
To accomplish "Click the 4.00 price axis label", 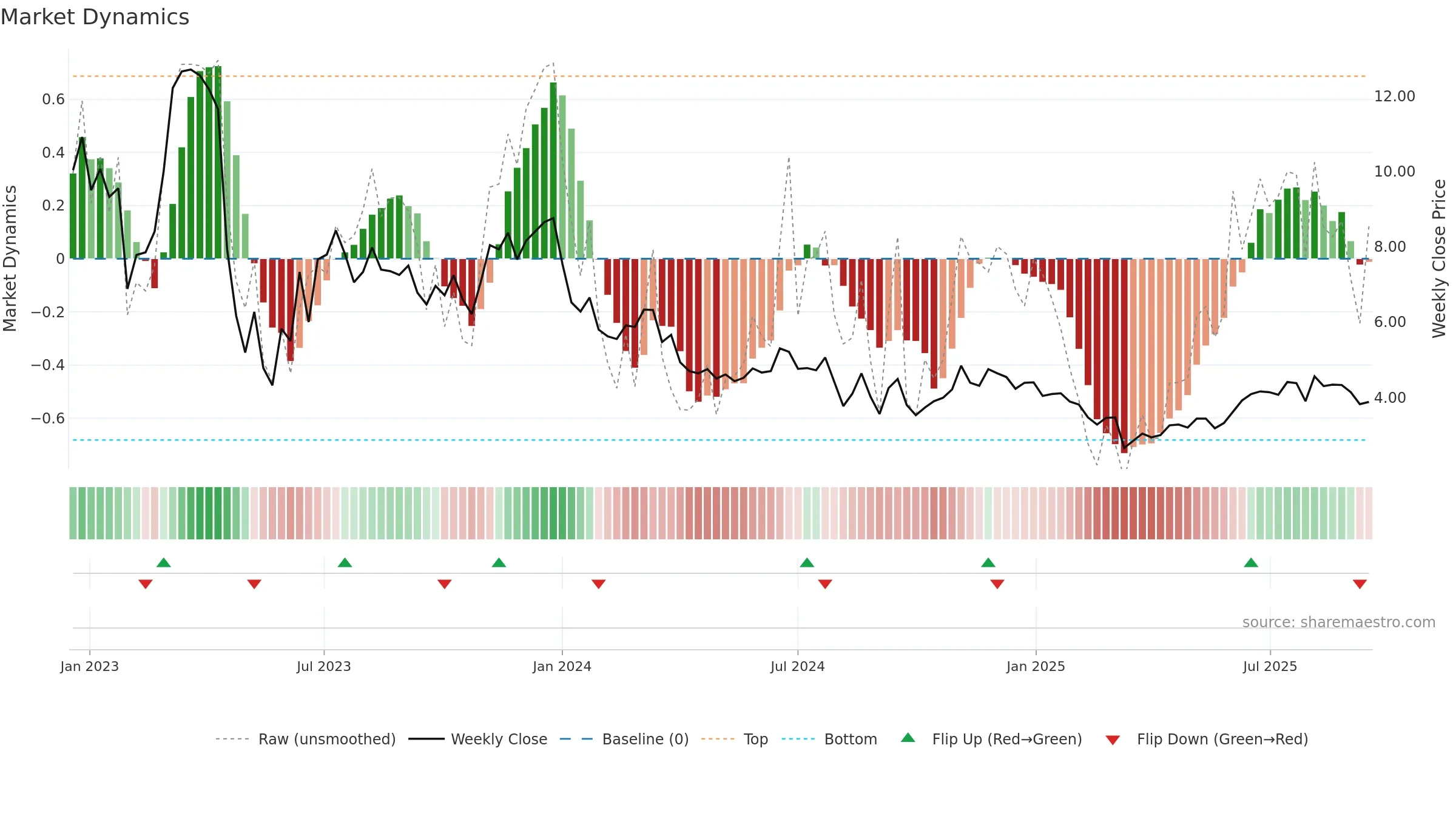I will click(1390, 398).
